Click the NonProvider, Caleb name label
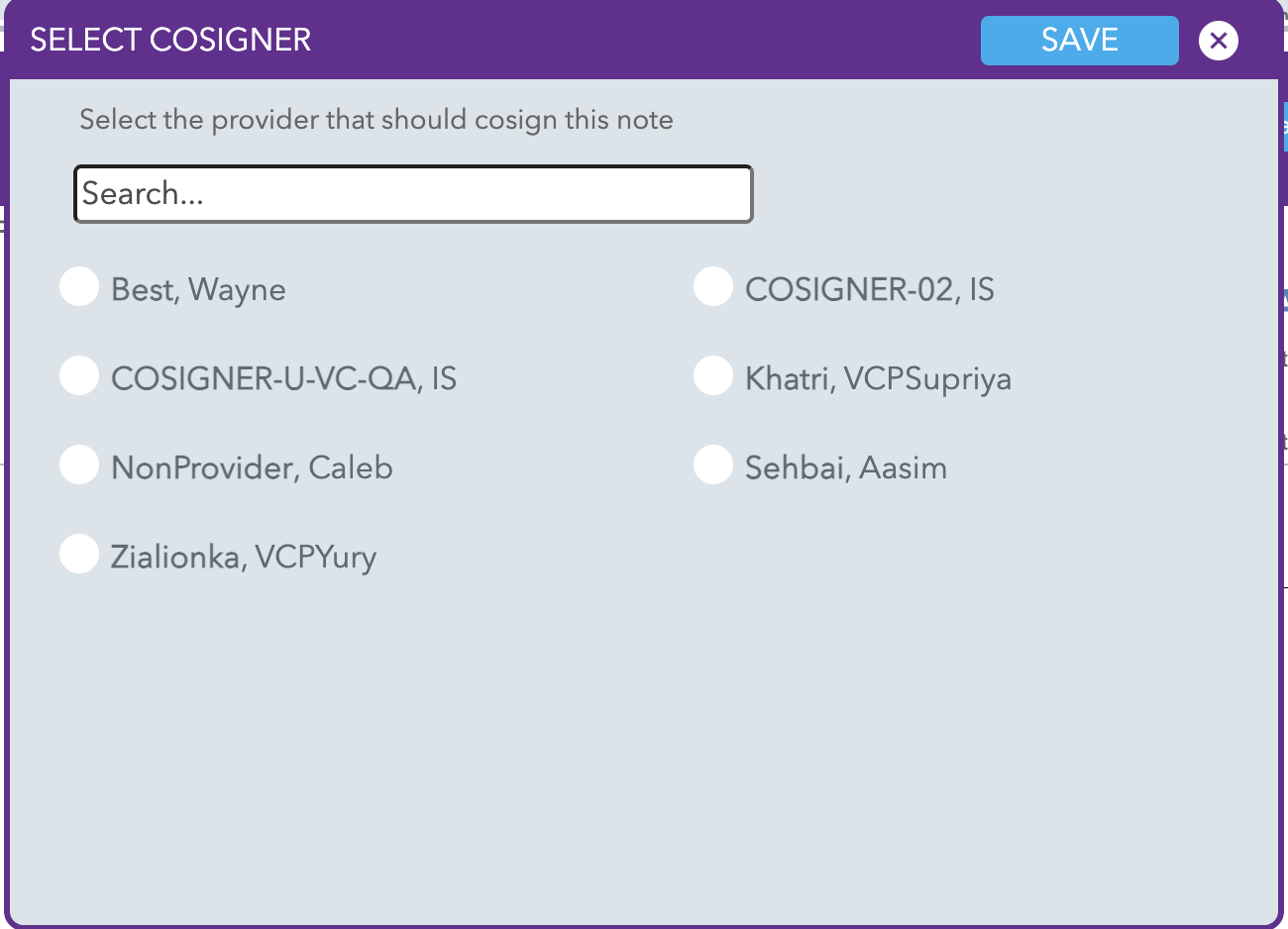This screenshot has width=1288, height=929. [252, 467]
